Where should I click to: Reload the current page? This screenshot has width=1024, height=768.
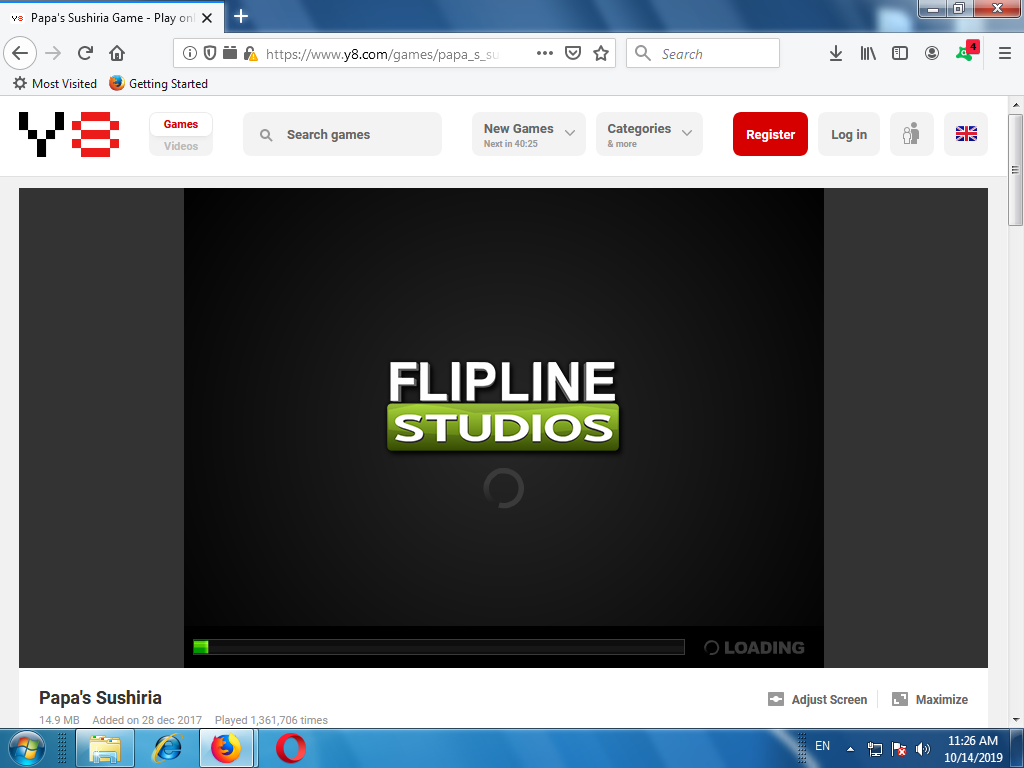(x=85, y=53)
